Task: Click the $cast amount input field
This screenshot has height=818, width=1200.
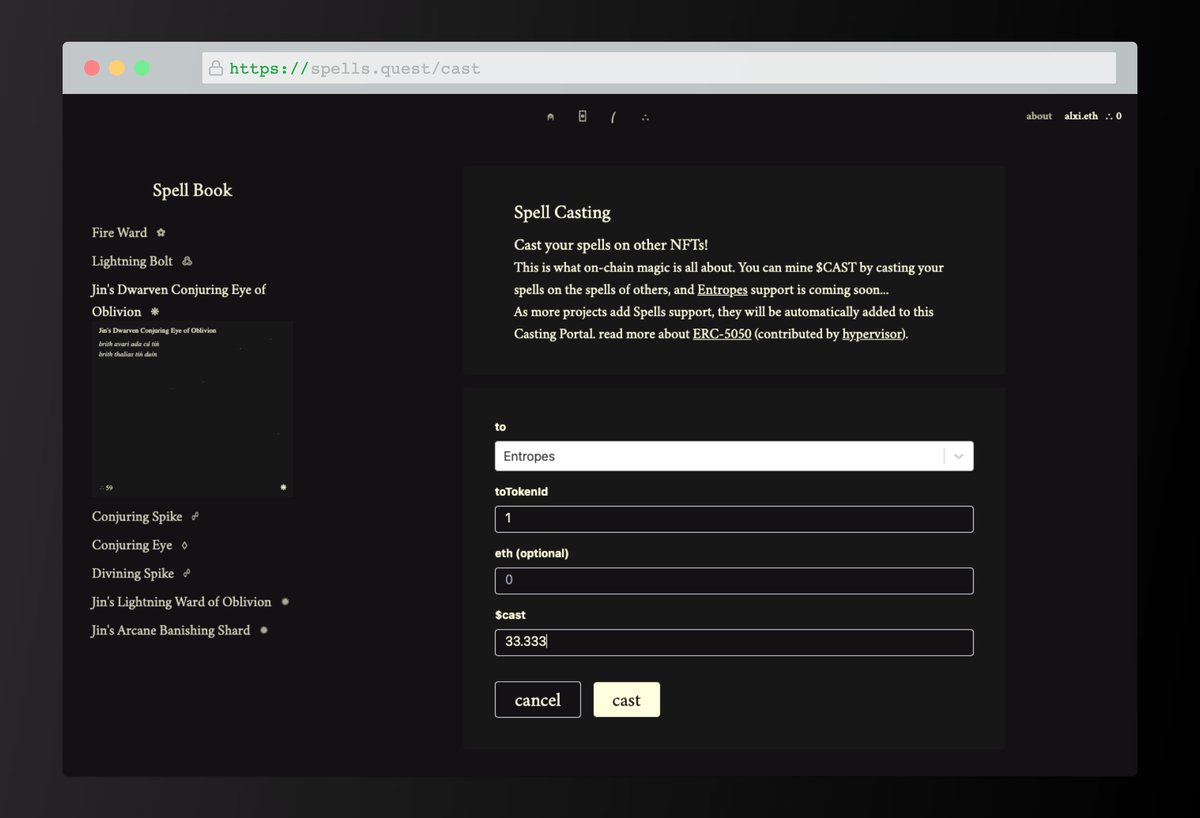Action: coord(733,642)
